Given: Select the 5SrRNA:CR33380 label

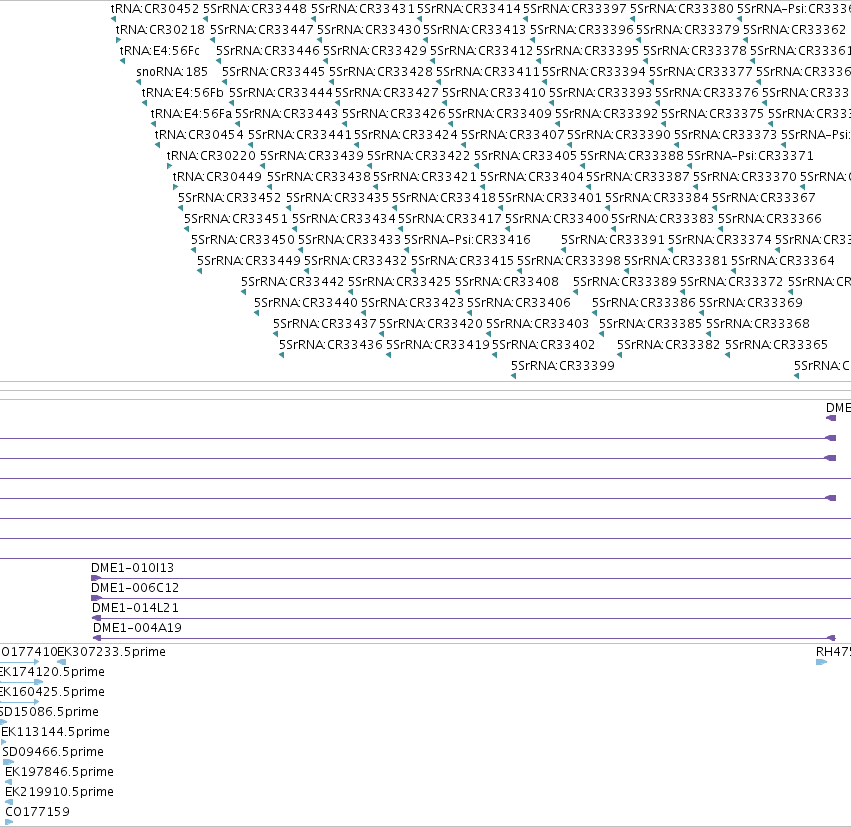Looking at the screenshot, I should [682, 9].
